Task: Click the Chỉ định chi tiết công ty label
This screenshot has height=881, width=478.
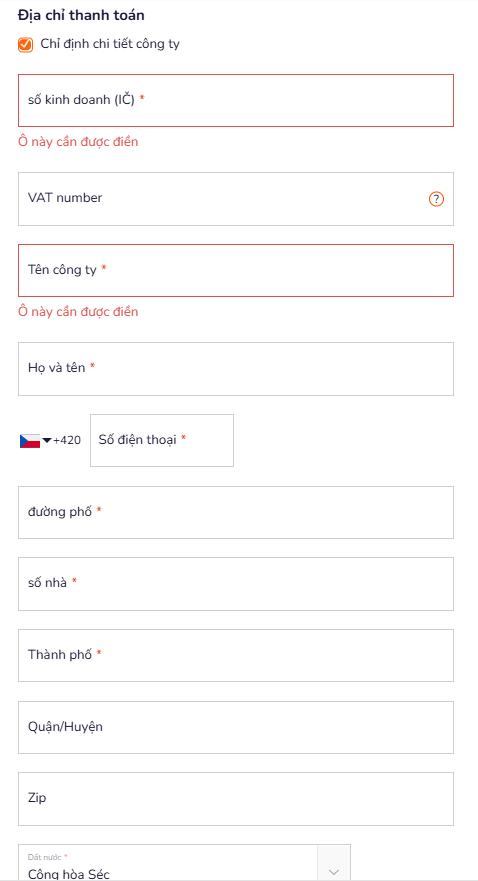Action: click(x=110, y=44)
